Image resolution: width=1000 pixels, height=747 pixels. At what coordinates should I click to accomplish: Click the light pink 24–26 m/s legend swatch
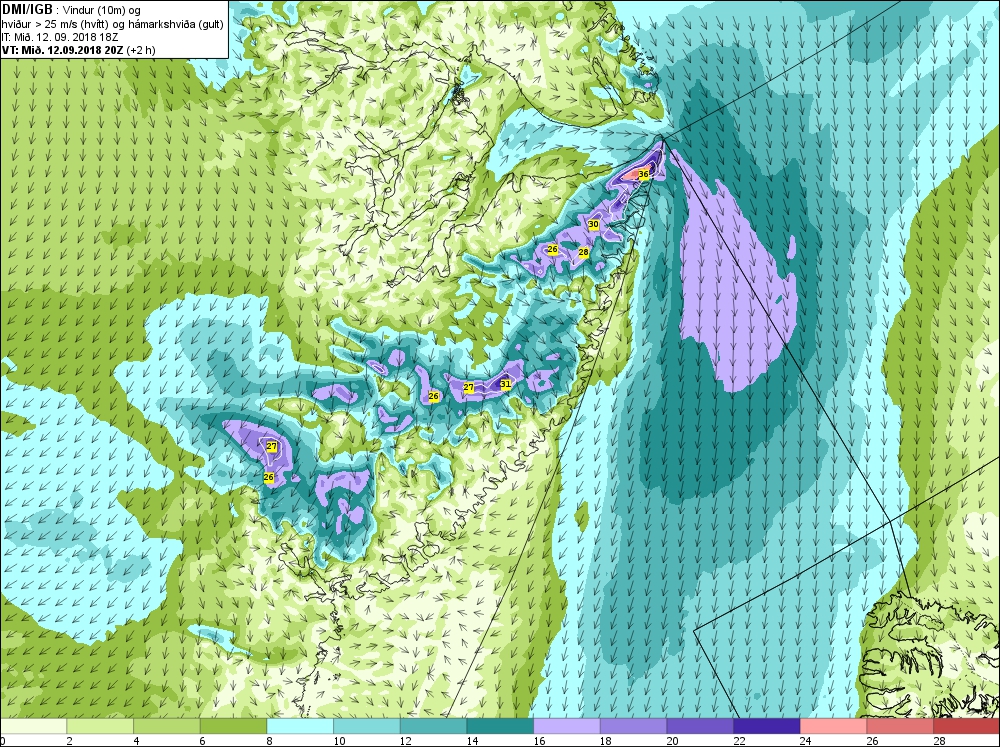[x=833, y=726]
